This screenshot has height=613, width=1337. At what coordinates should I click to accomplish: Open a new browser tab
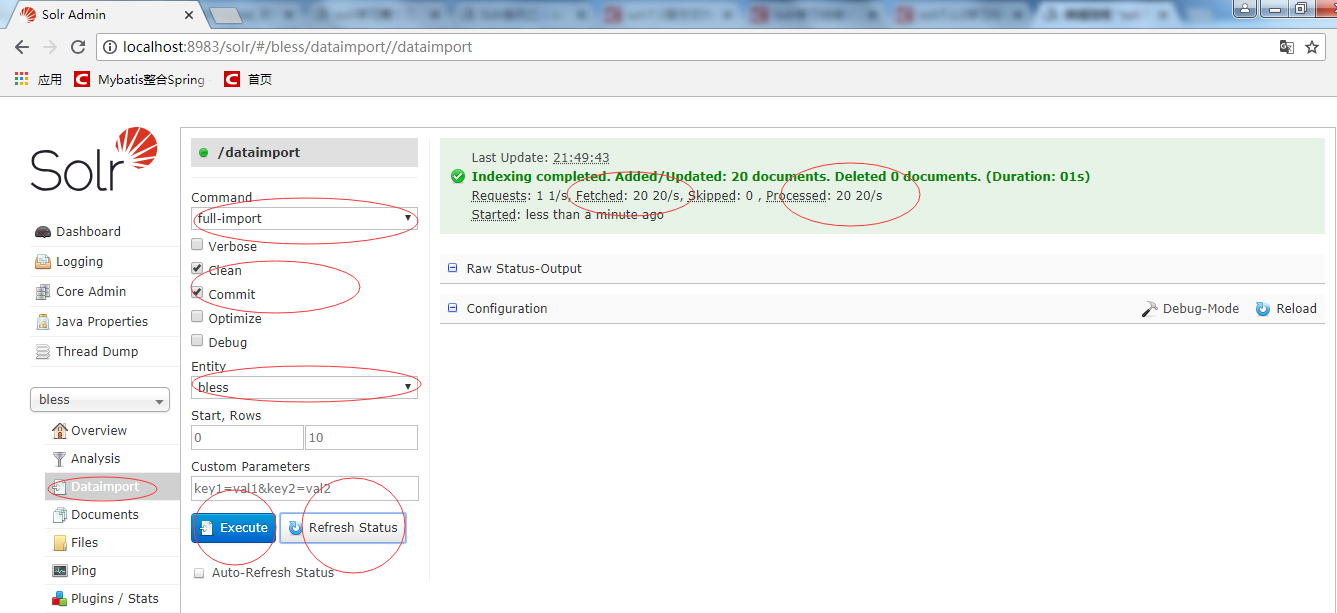click(226, 15)
